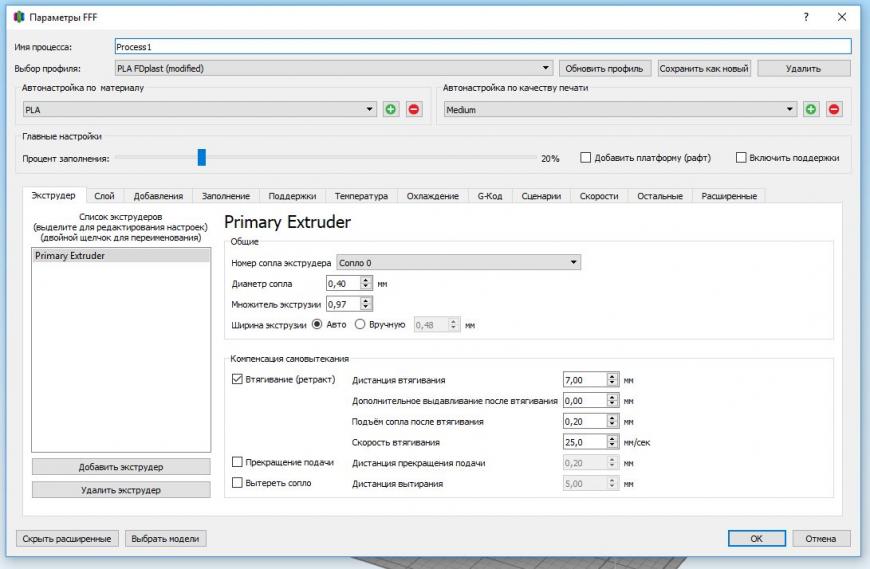Screen dimensions: 870x569
Task: Switch to Заполнение tab
Action: coord(226,196)
